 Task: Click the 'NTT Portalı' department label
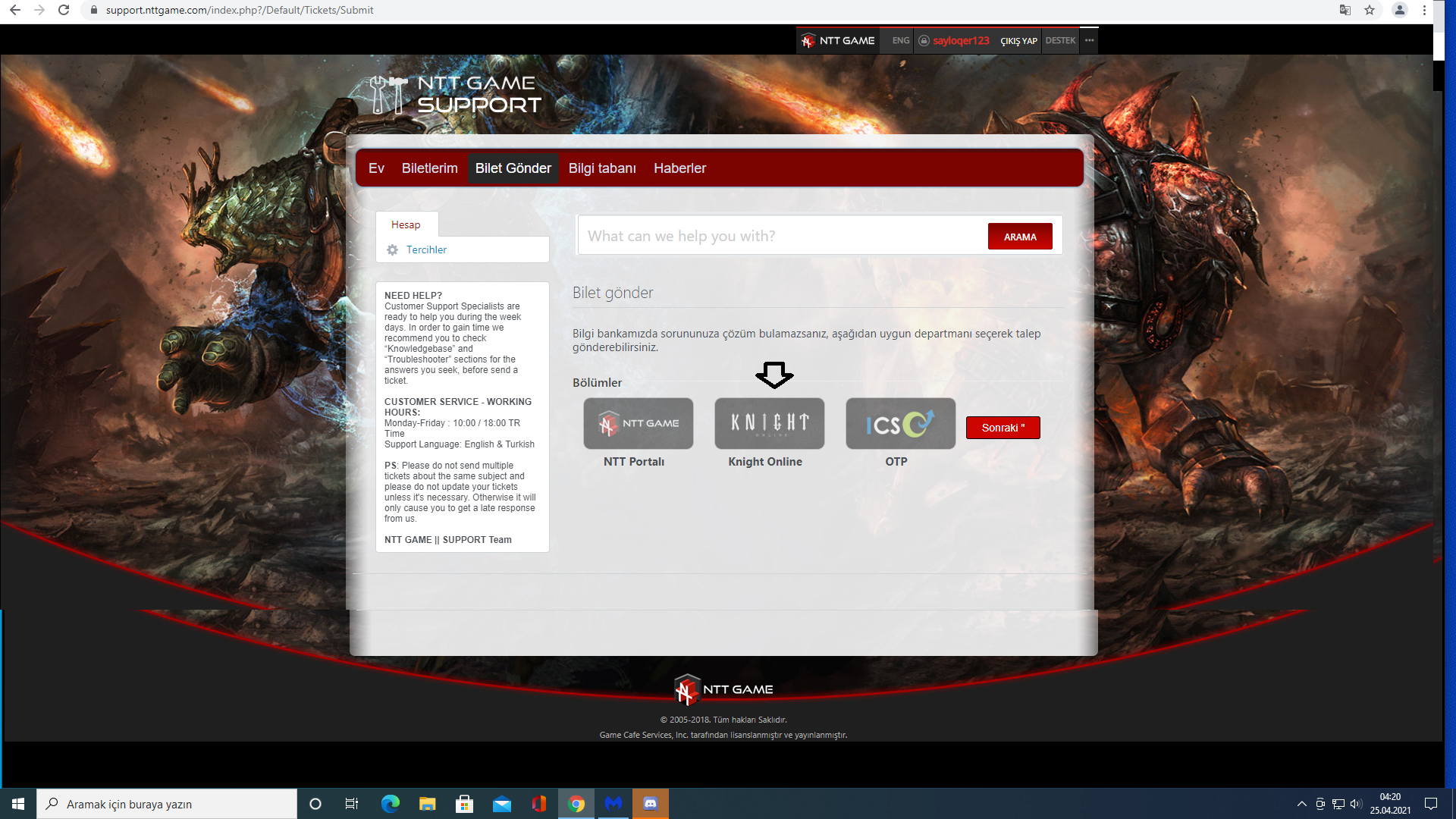click(634, 462)
